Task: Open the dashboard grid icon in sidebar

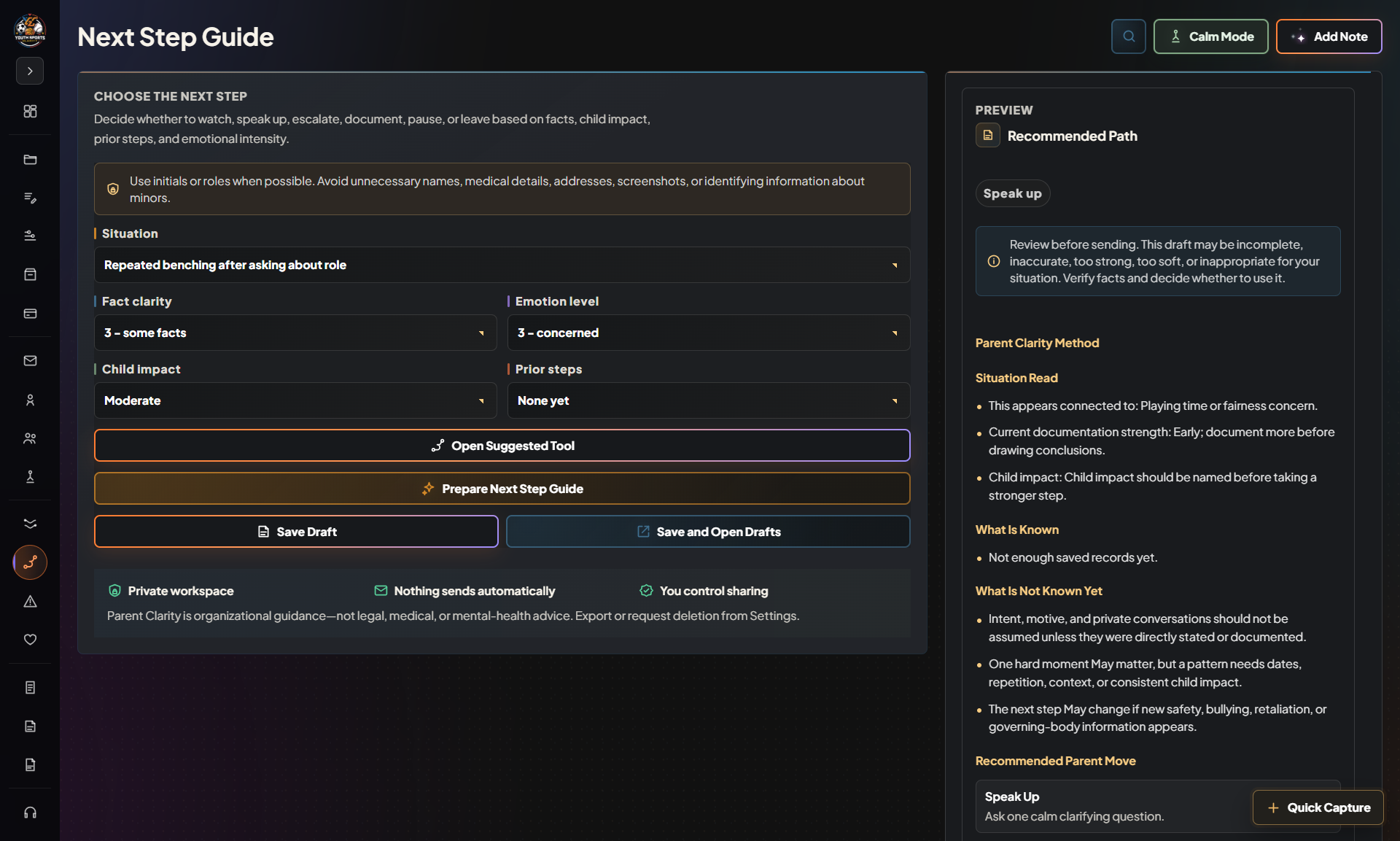Action: pyautogui.click(x=30, y=111)
